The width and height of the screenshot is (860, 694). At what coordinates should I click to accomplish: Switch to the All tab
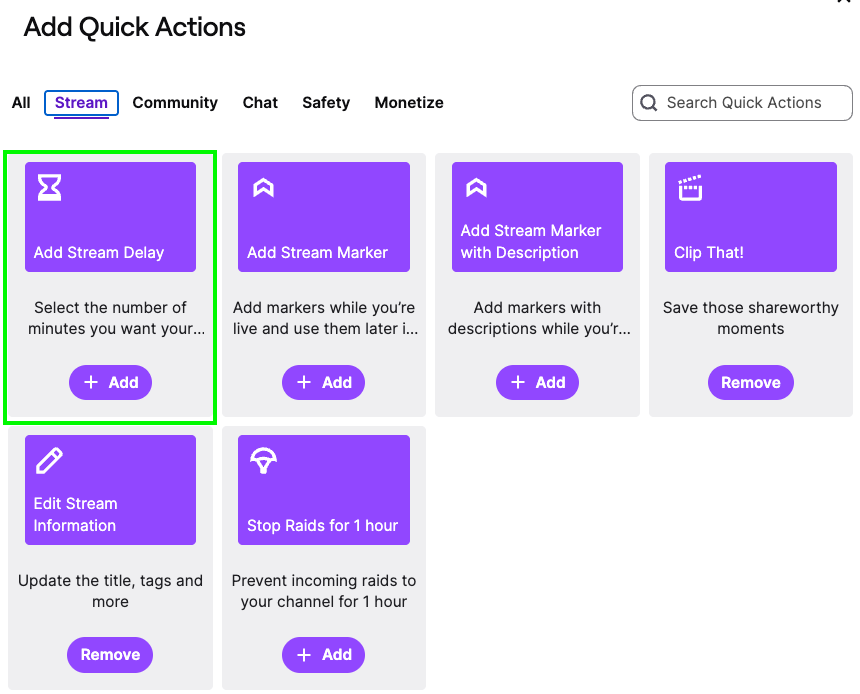pos(21,103)
